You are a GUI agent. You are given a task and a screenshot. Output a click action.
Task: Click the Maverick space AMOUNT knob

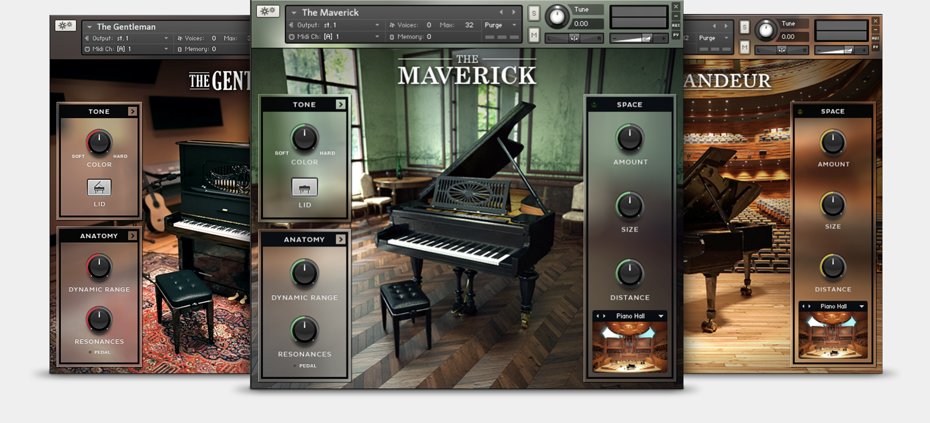click(629, 137)
